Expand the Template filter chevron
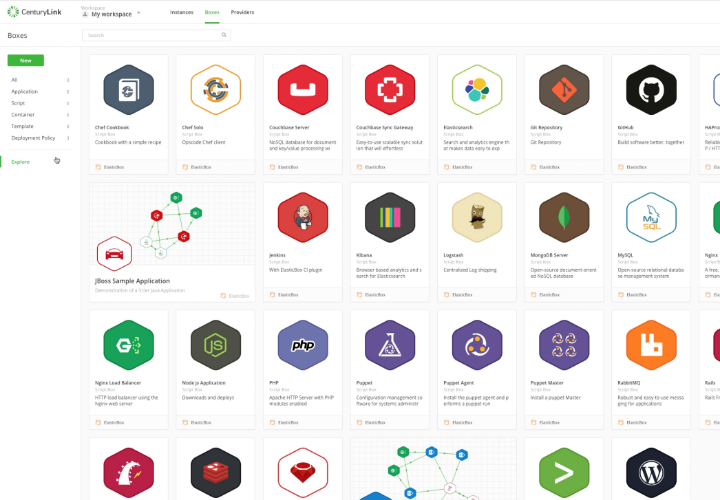 (x=68, y=126)
